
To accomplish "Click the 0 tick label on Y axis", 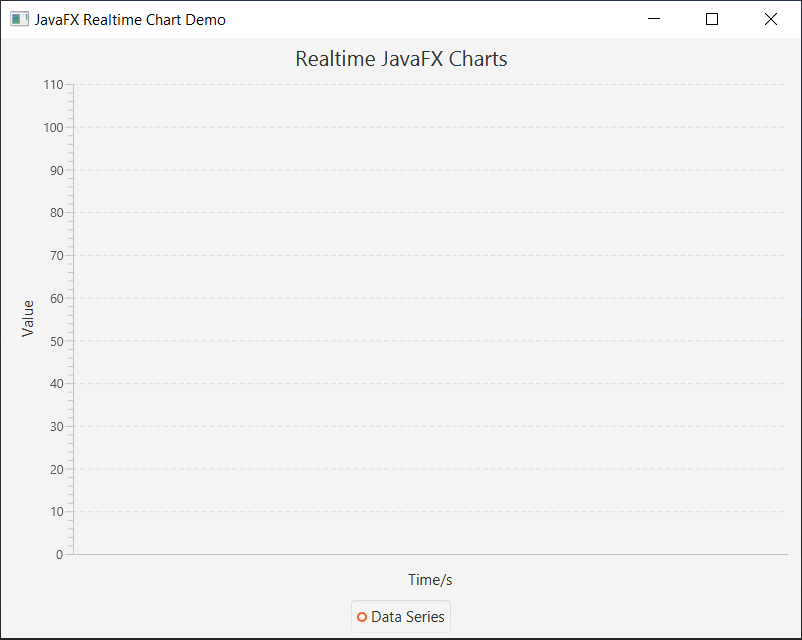I will (60, 555).
